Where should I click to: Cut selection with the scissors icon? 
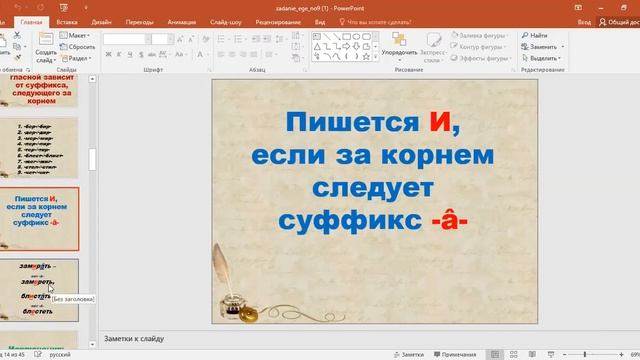point(17,36)
